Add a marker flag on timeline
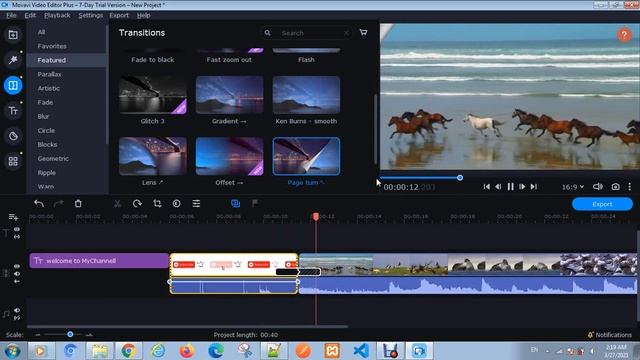 255,203
